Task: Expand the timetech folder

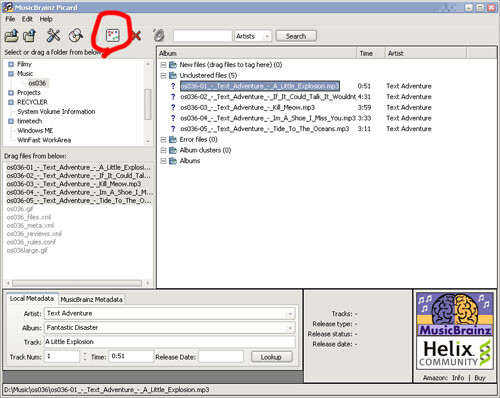Action: pos(11,121)
